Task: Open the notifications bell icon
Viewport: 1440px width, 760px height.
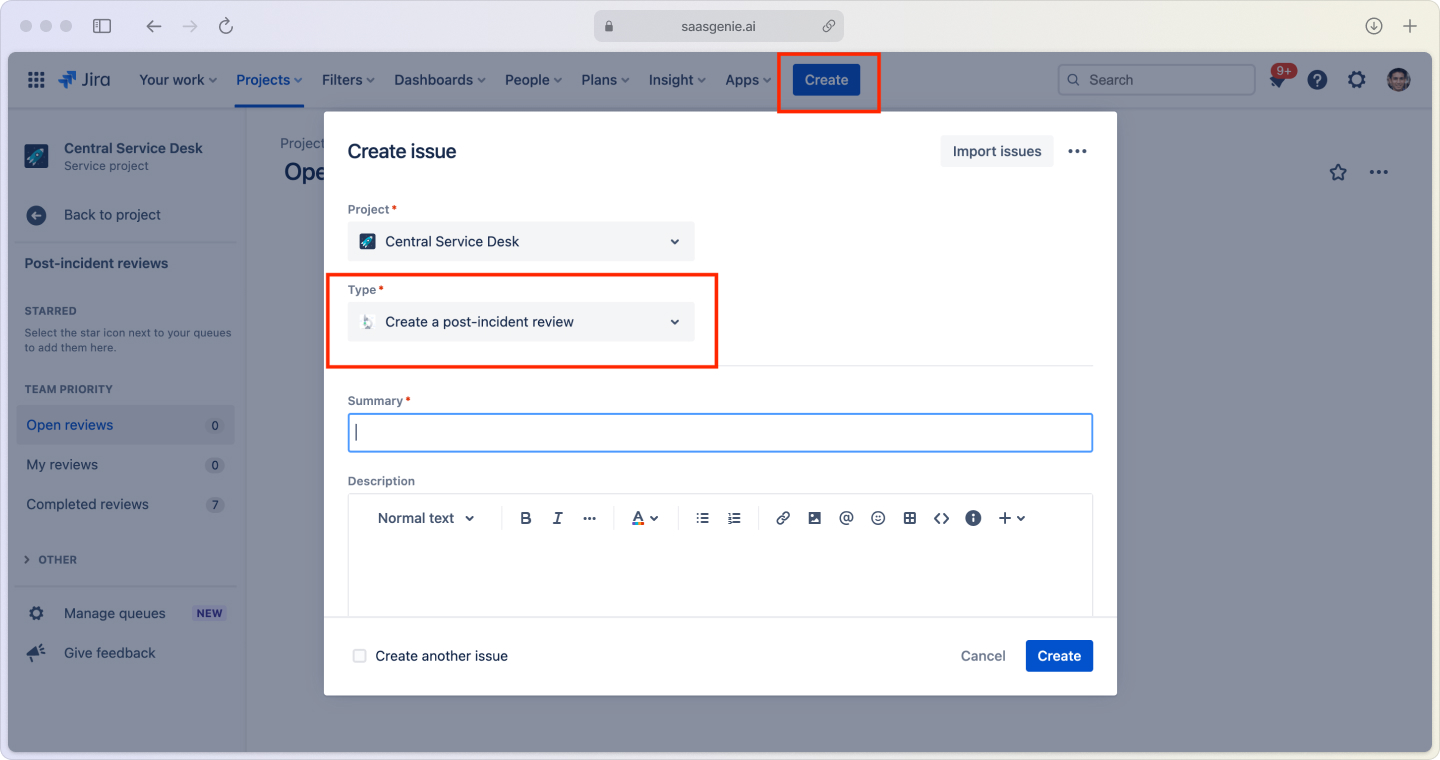Action: click(x=1278, y=80)
